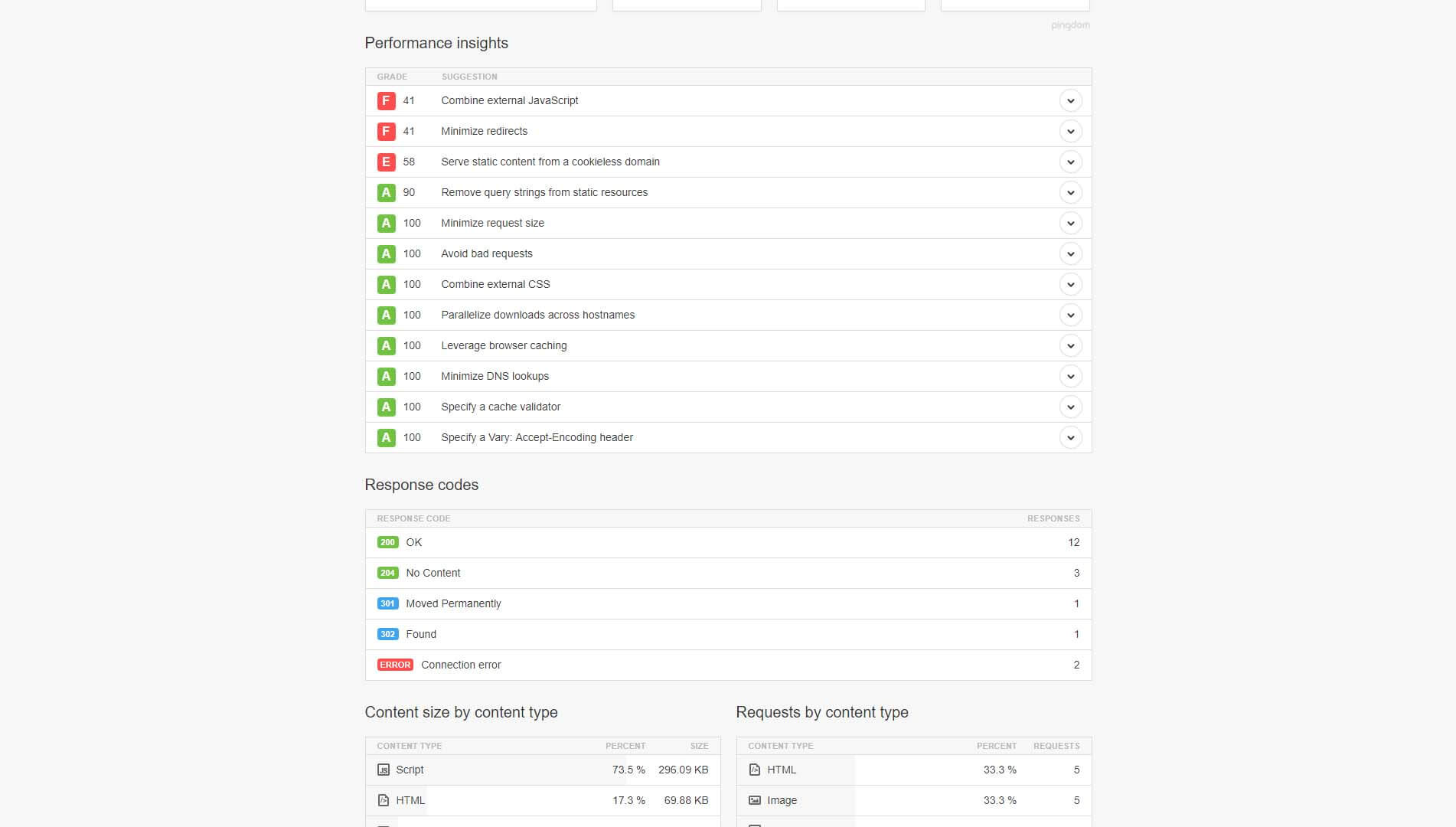Viewport: 1456px width, 827px height.
Task: Click the Image content type icon
Action: click(755, 800)
